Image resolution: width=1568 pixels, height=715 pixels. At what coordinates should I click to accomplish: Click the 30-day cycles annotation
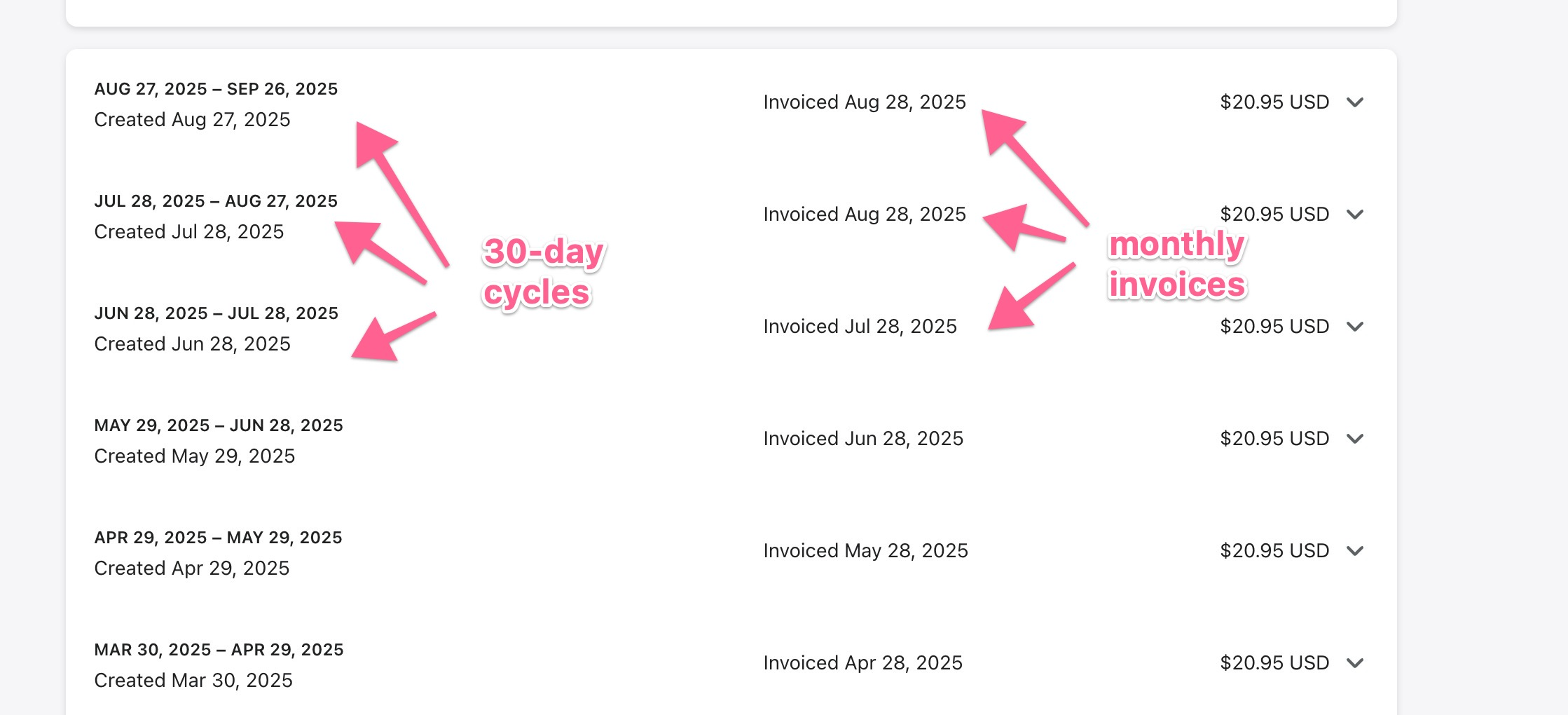(x=543, y=272)
